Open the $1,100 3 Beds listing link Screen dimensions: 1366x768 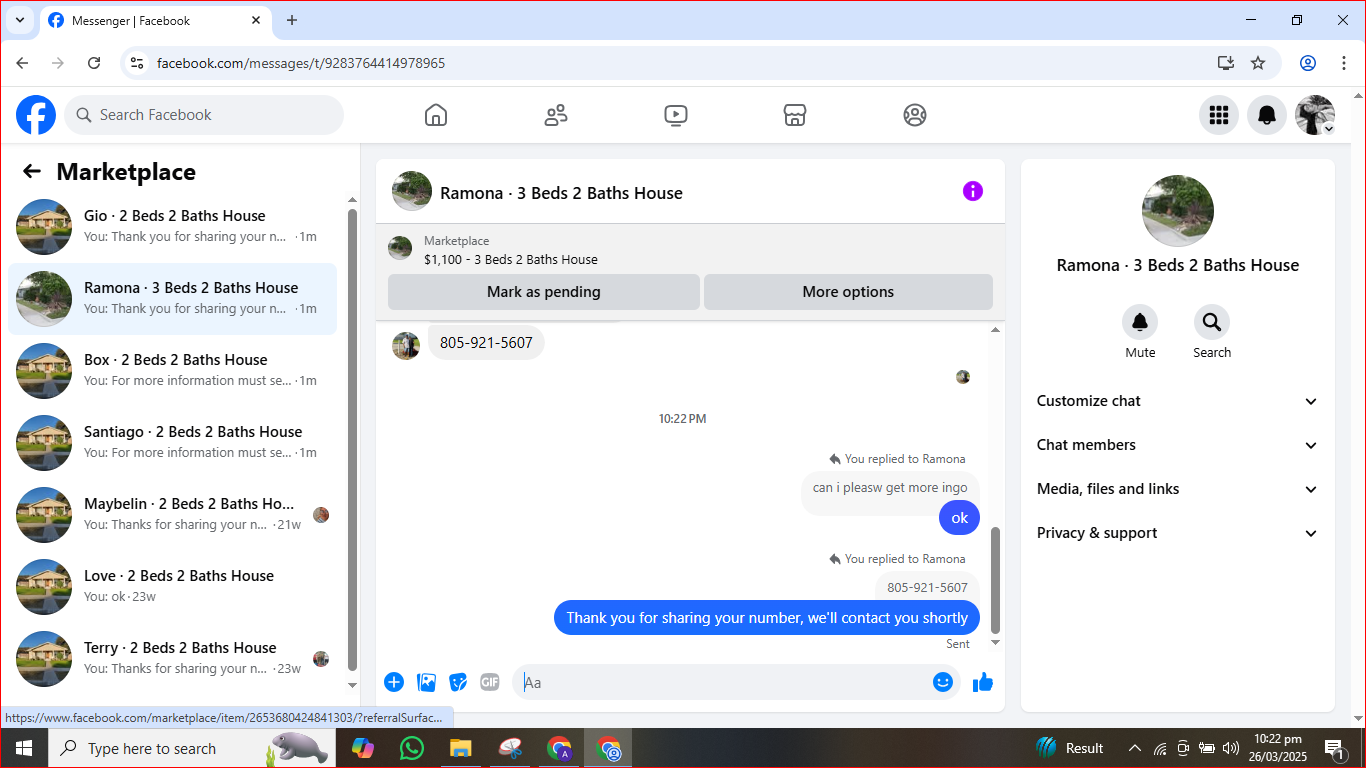[511, 259]
